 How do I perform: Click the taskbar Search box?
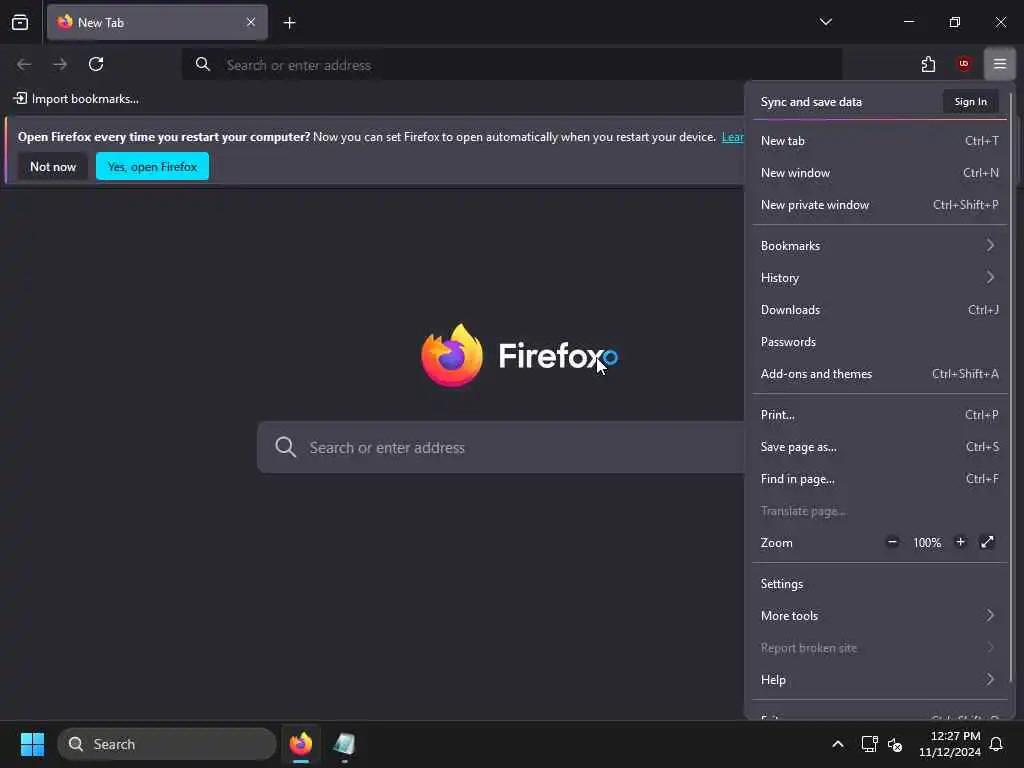tap(167, 744)
